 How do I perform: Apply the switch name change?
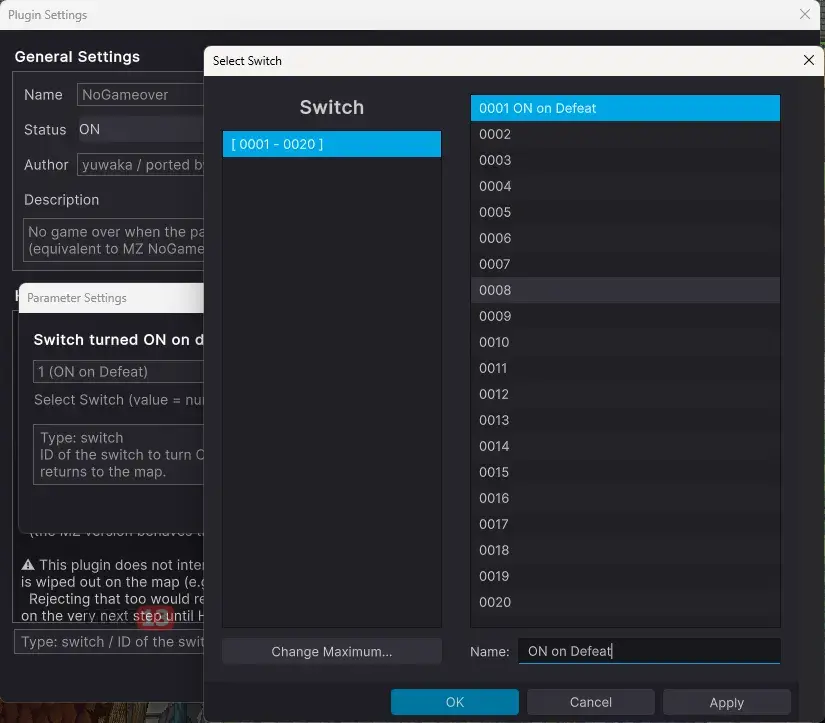point(727,702)
